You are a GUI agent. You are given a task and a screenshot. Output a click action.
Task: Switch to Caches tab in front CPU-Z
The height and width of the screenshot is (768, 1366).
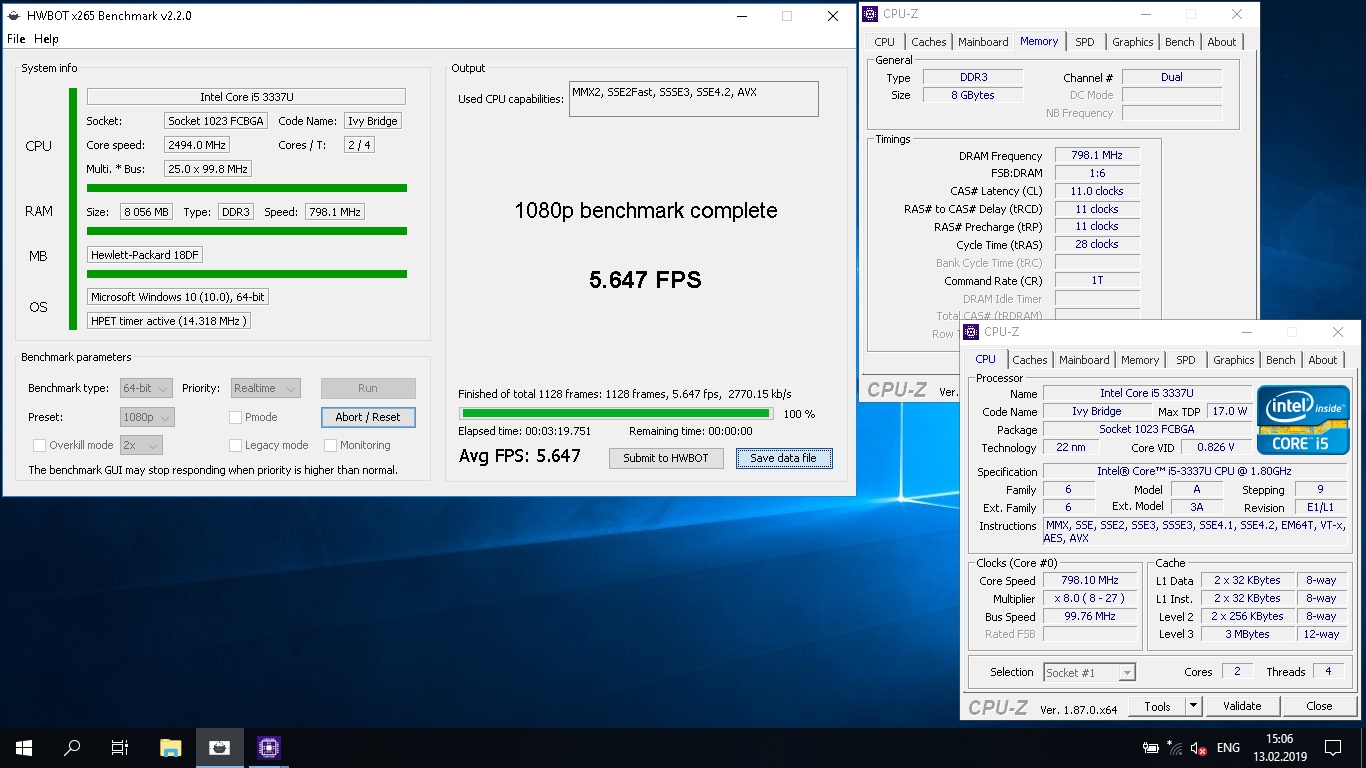tap(1029, 360)
